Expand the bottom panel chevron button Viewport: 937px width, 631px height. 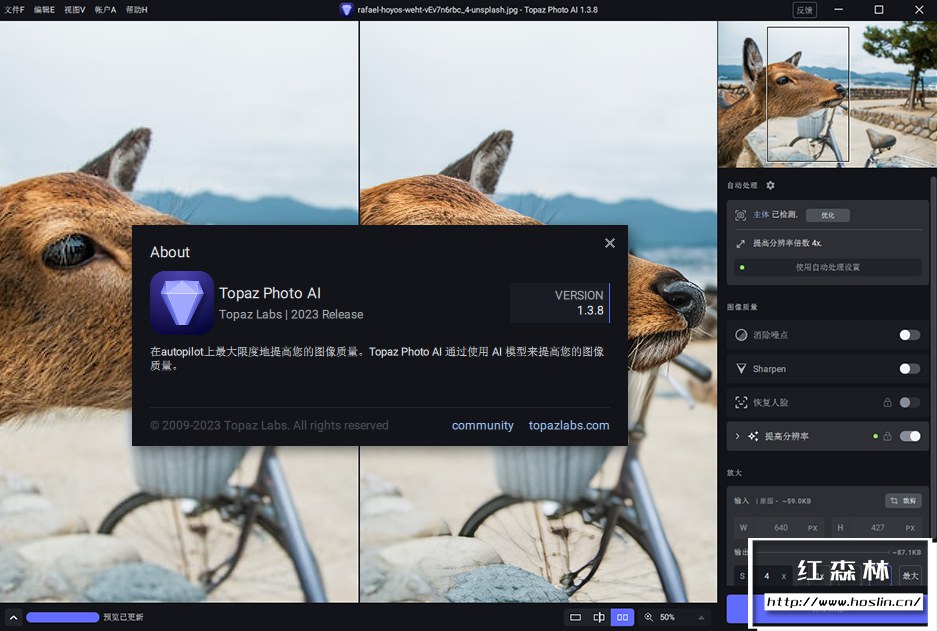[13, 617]
